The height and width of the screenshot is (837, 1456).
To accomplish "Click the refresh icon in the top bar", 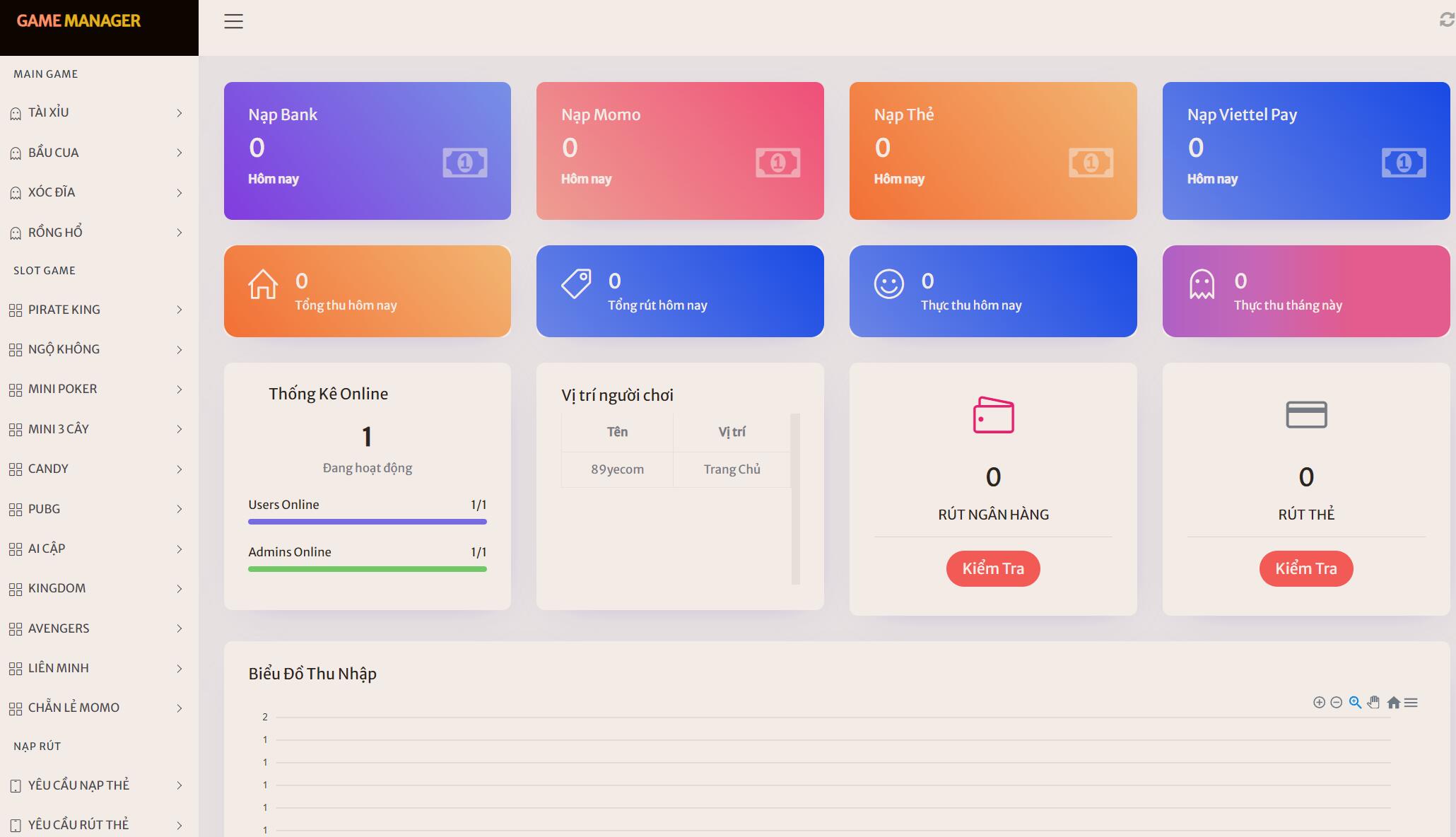I will click(1447, 20).
